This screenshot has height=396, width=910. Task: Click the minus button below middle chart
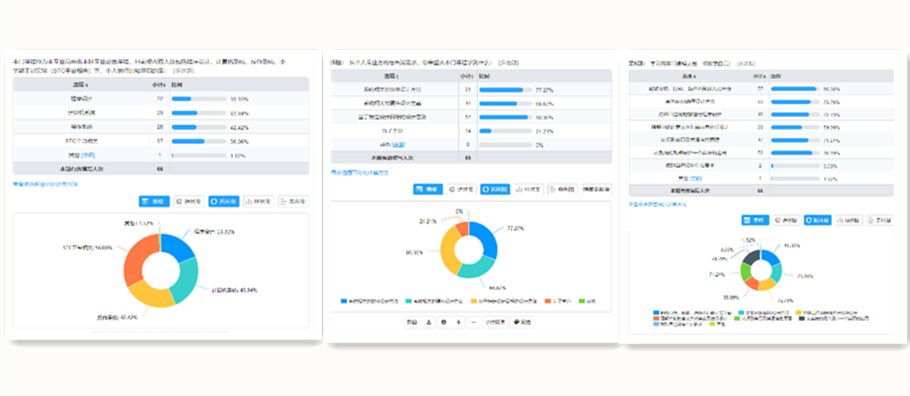click(474, 322)
